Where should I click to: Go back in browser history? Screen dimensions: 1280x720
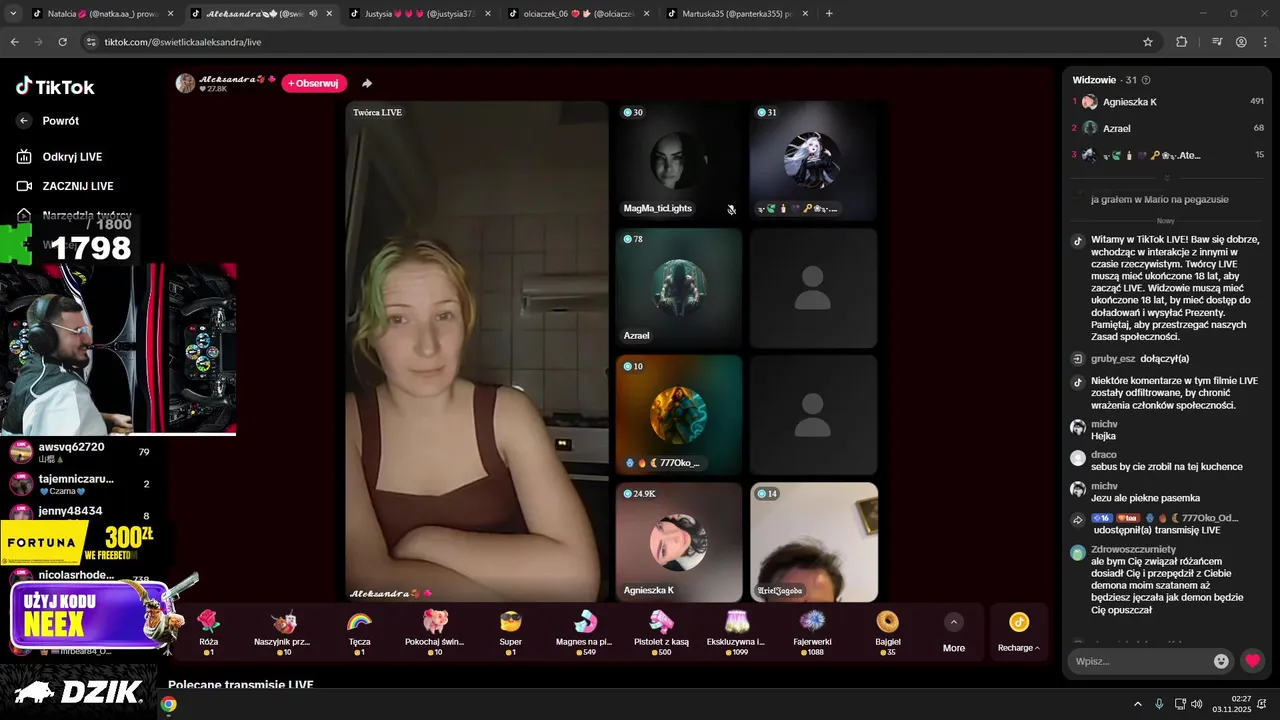pyautogui.click(x=14, y=42)
